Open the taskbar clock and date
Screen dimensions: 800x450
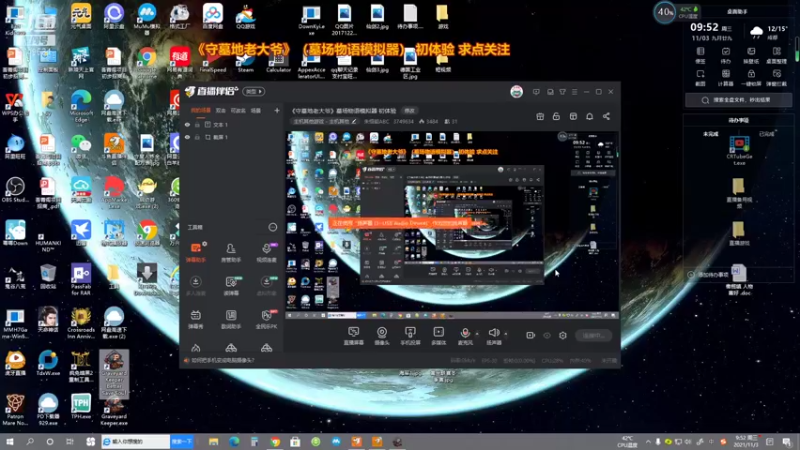pyautogui.click(x=747, y=441)
